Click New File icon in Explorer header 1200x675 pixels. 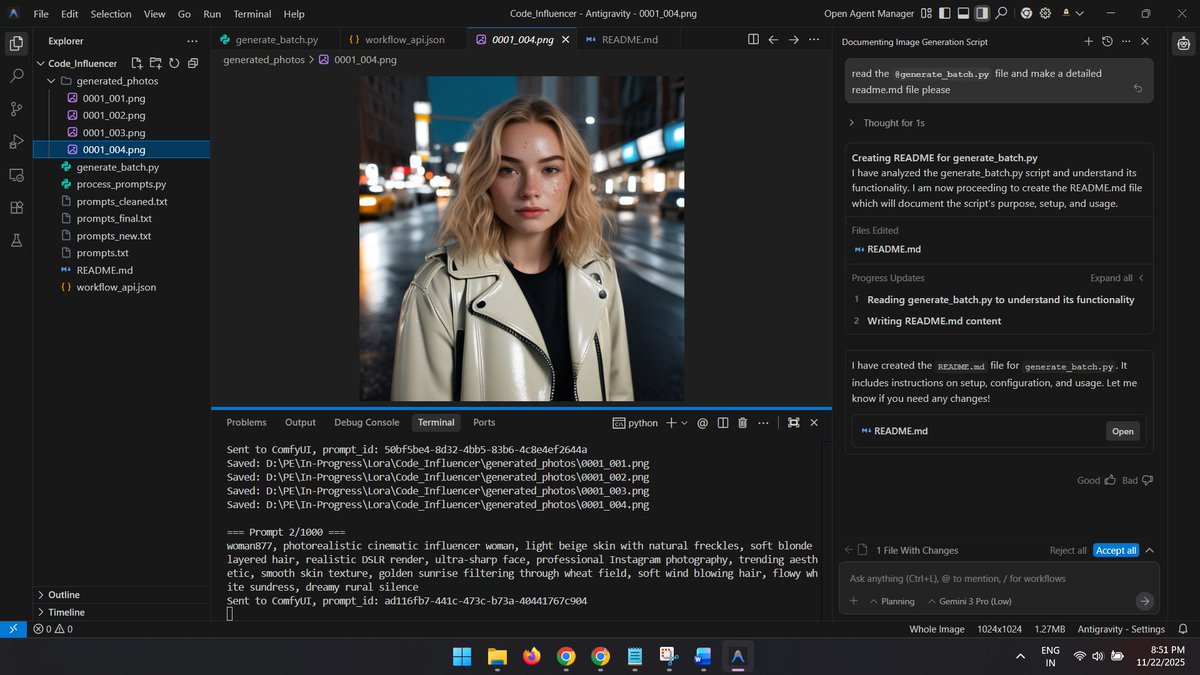click(137, 63)
